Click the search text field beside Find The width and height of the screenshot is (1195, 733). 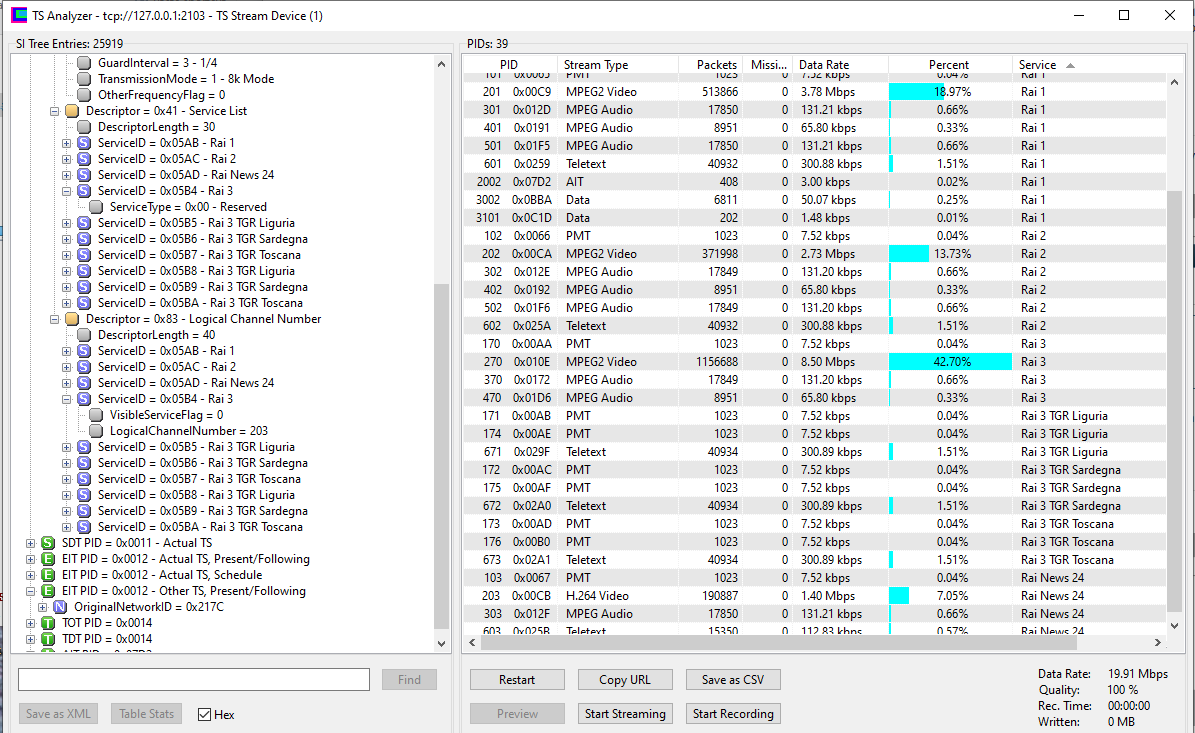[x=194, y=680]
